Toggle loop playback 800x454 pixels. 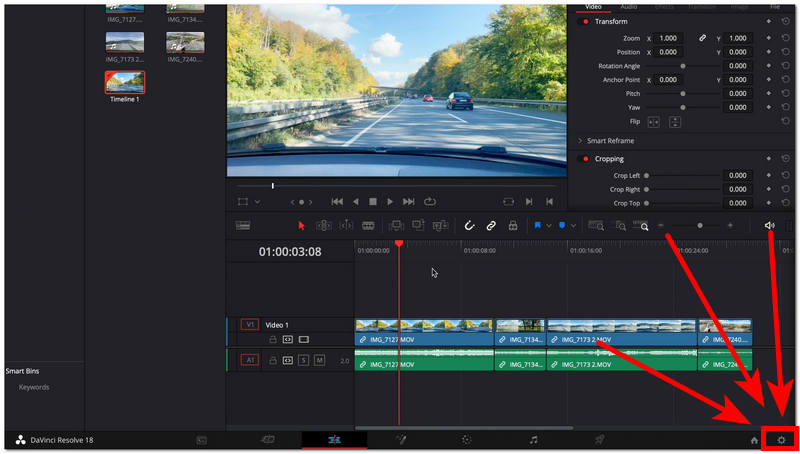coord(430,201)
